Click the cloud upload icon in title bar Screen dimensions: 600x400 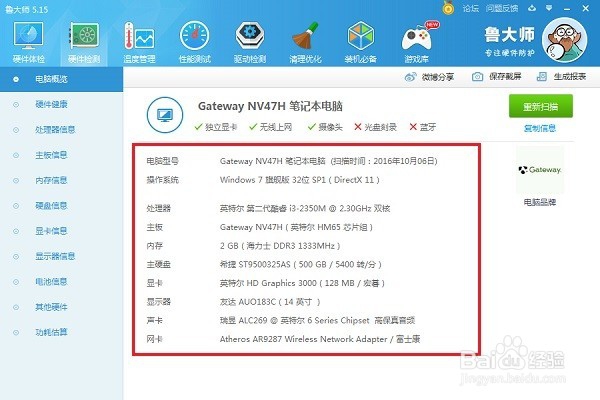pos(532,8)
